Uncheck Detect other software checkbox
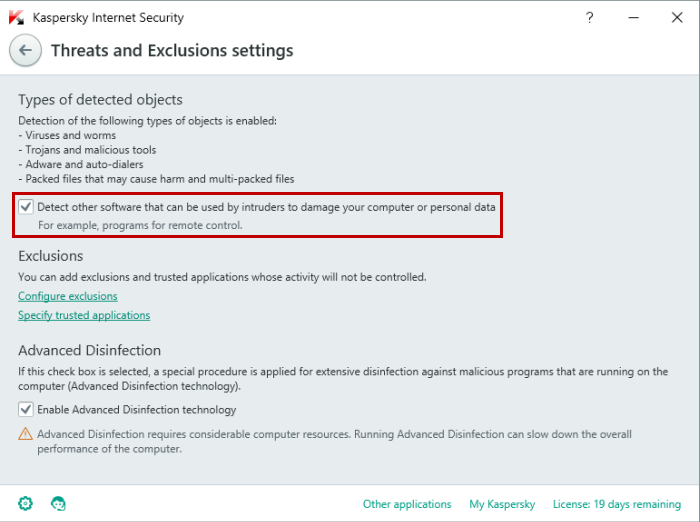This screenshot has height=522, width=700. pyautogui.click(x=25, y=207)
